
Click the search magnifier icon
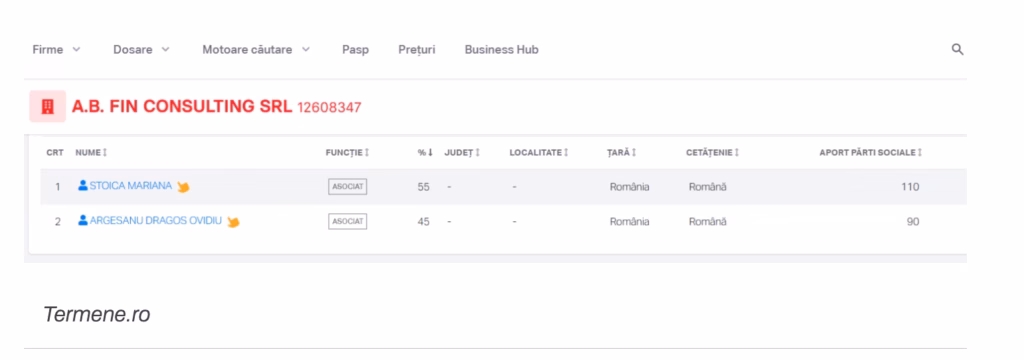957,49
